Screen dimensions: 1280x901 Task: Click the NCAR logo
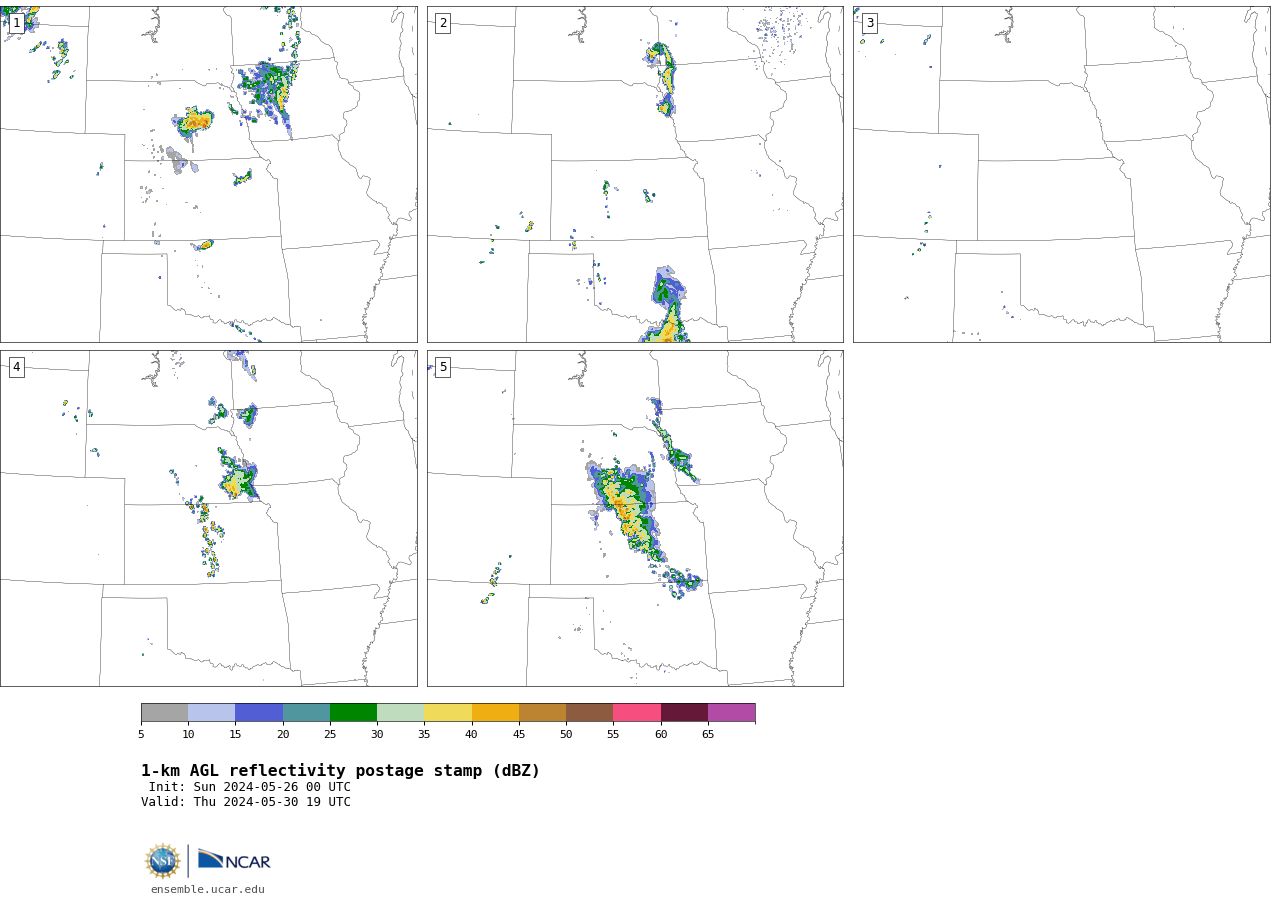[x=234, y=860]
